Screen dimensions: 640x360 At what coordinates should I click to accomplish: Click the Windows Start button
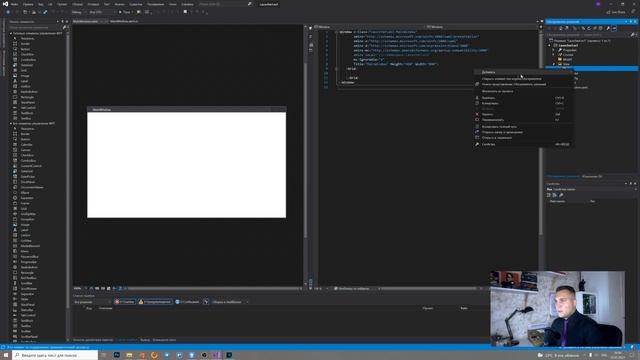[6, 355]
